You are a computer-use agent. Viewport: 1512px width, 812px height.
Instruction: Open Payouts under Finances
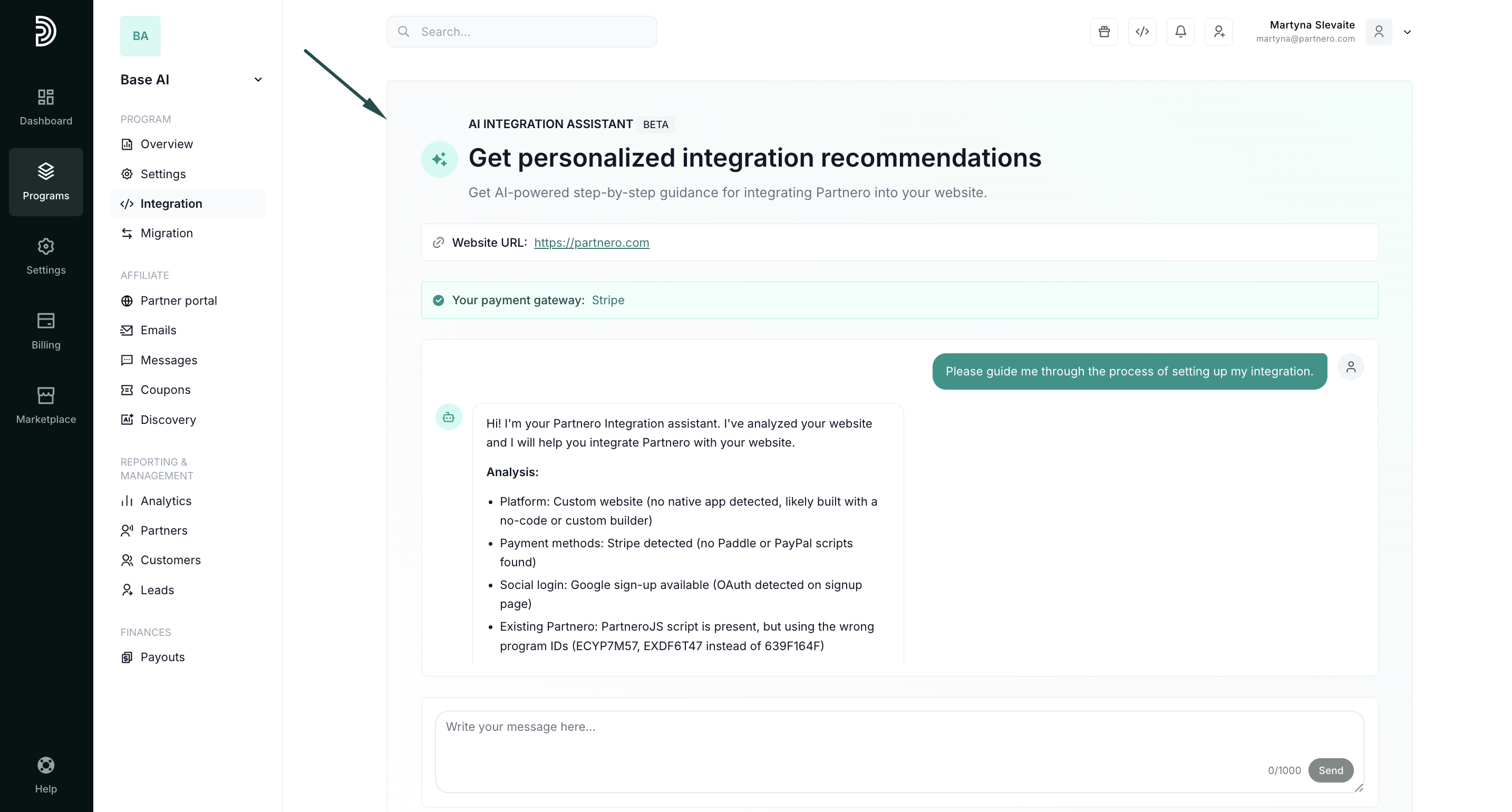pos(162,657)
